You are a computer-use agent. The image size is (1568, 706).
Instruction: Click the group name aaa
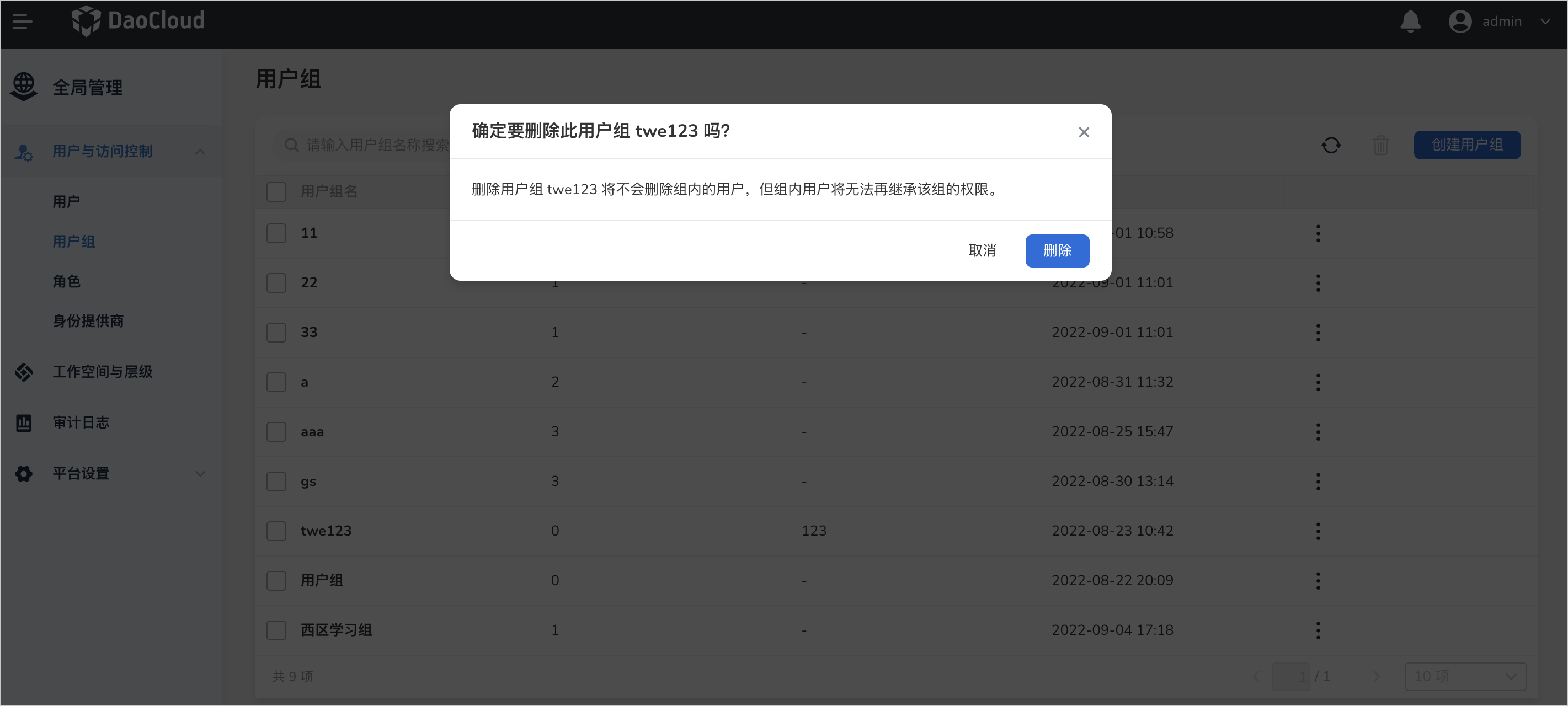312,431
